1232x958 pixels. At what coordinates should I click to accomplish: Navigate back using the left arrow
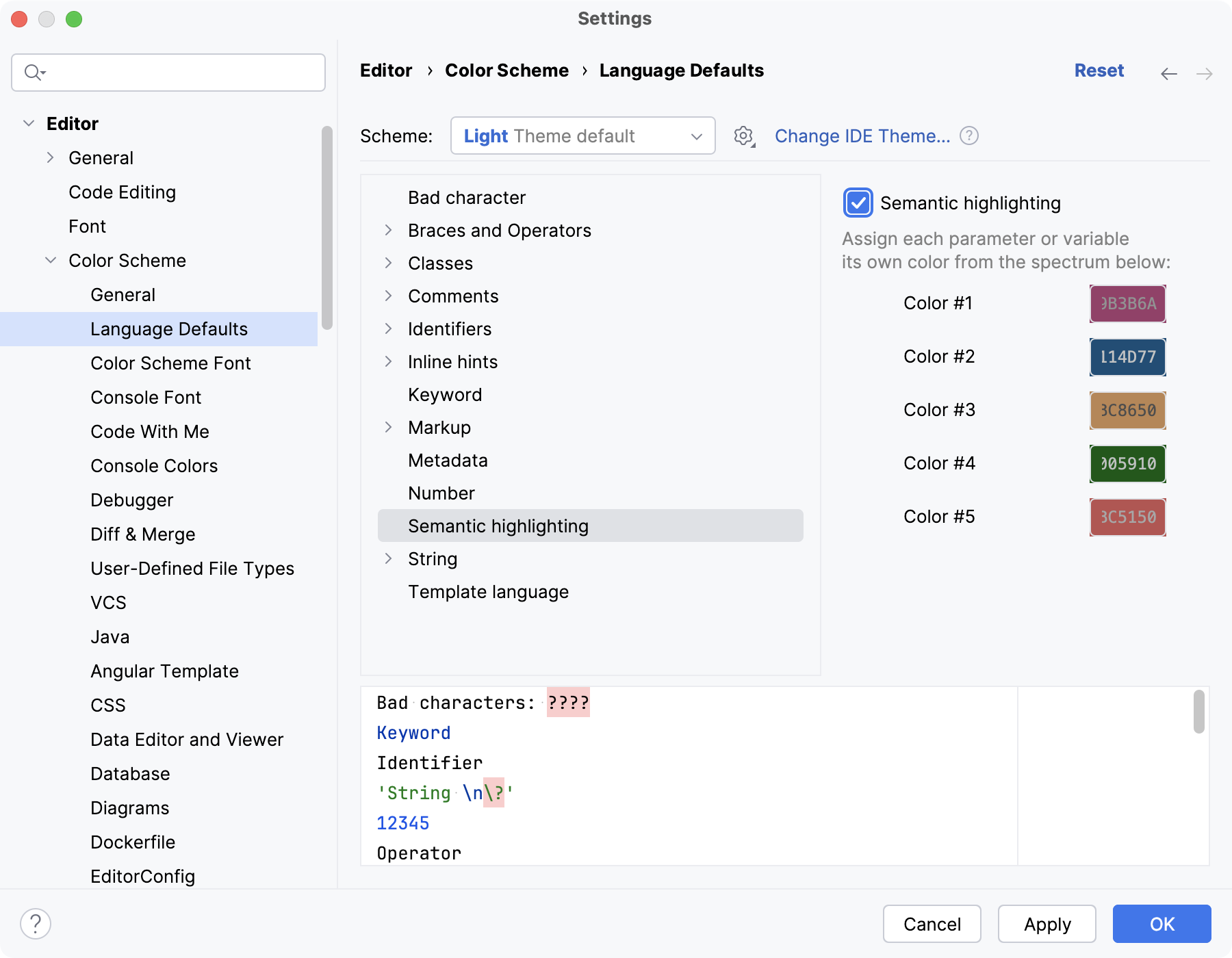point(1168,73)
